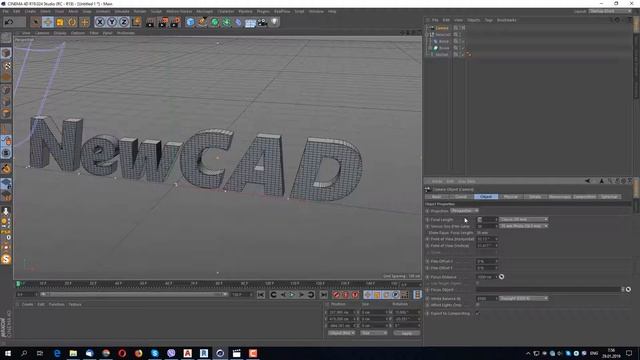640x360 pixels.
Task: Click the orange S icon in left sidebar
Action: click(x=6, y=259)
